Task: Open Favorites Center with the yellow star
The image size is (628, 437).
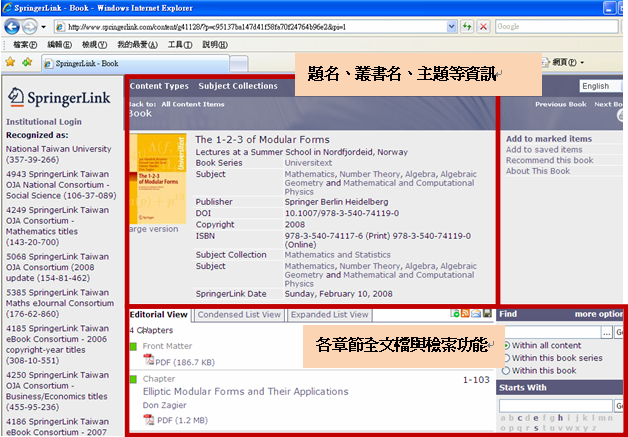Action: pyautogui.click(x=10, y=62)
